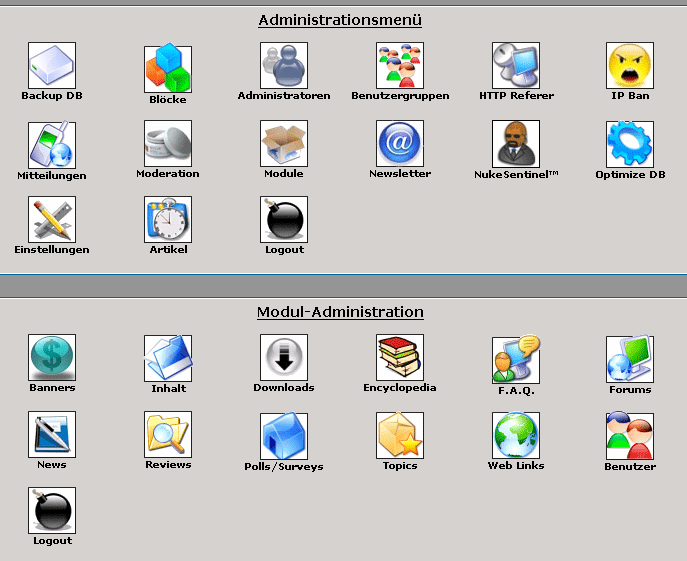Click the Blöcke text label
This screenshot has width=687, height=561.
tap(168, 99)
